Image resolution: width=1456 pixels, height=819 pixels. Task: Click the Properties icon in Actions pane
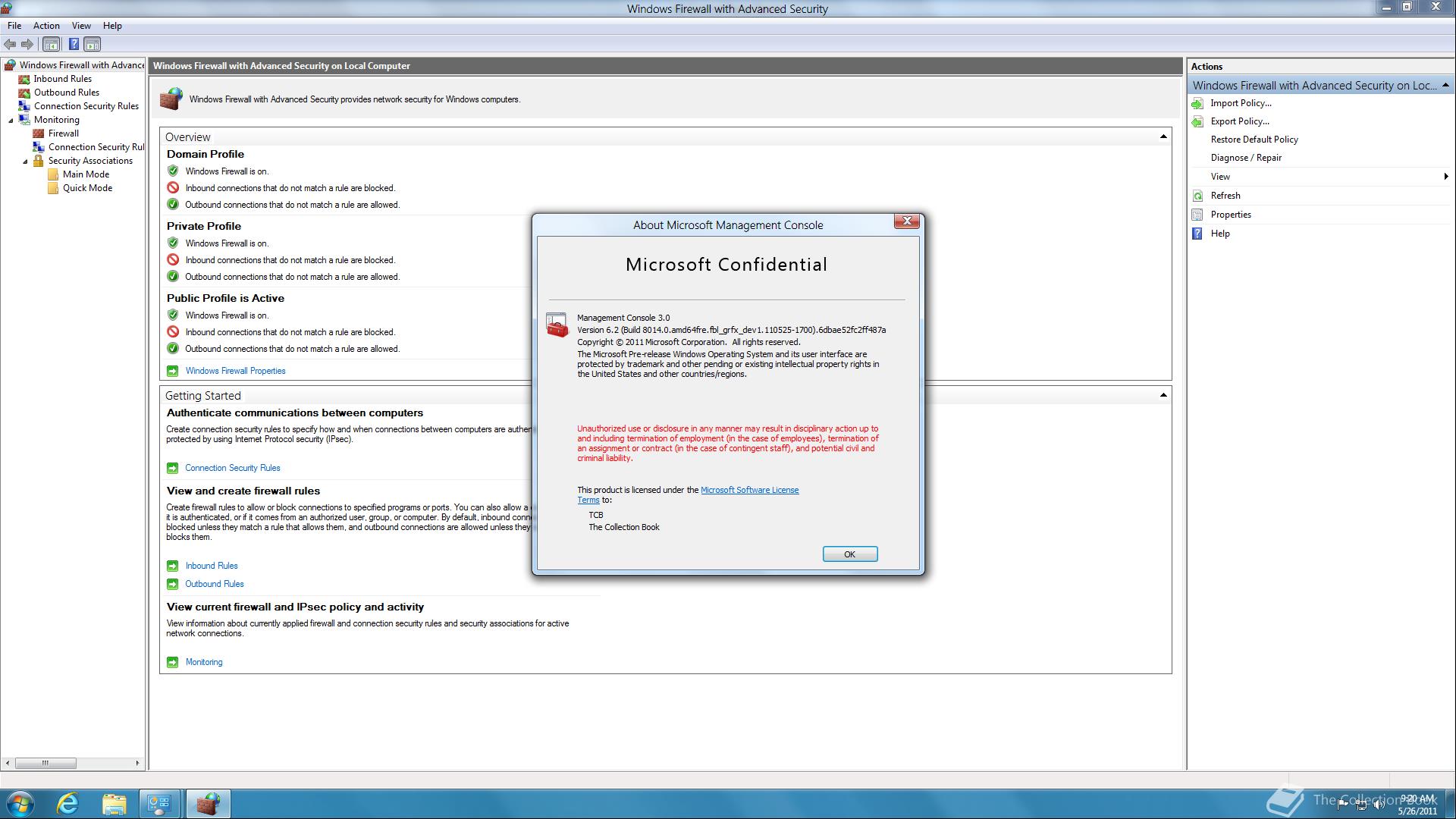tap(1197, 215)
